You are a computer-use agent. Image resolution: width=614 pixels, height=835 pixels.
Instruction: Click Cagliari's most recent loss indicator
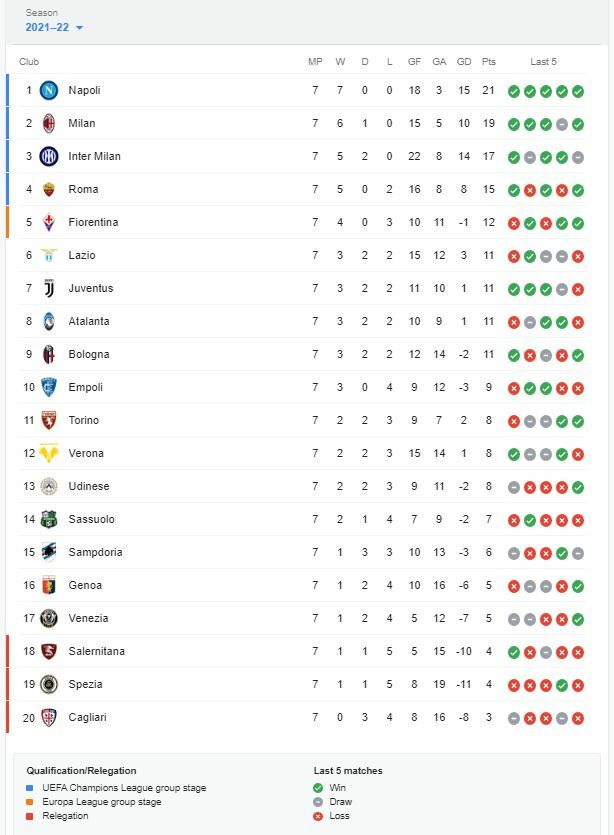coord(578,718)
